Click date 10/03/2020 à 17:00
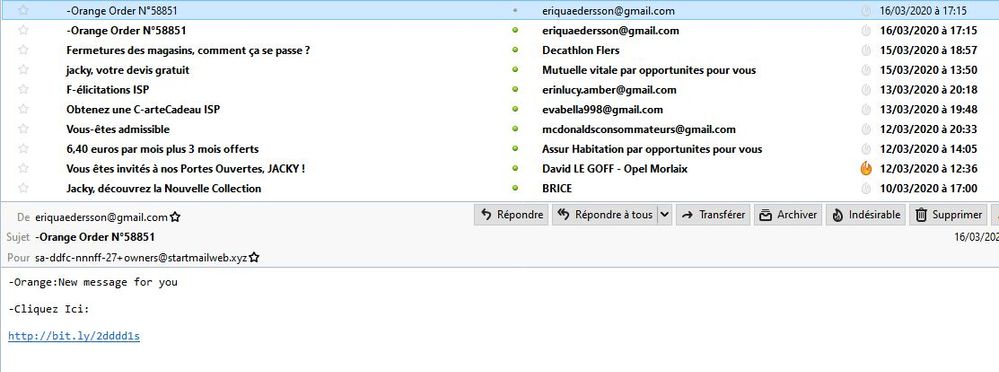This screenshot has height=372, width=999. (x=927, y=189)
